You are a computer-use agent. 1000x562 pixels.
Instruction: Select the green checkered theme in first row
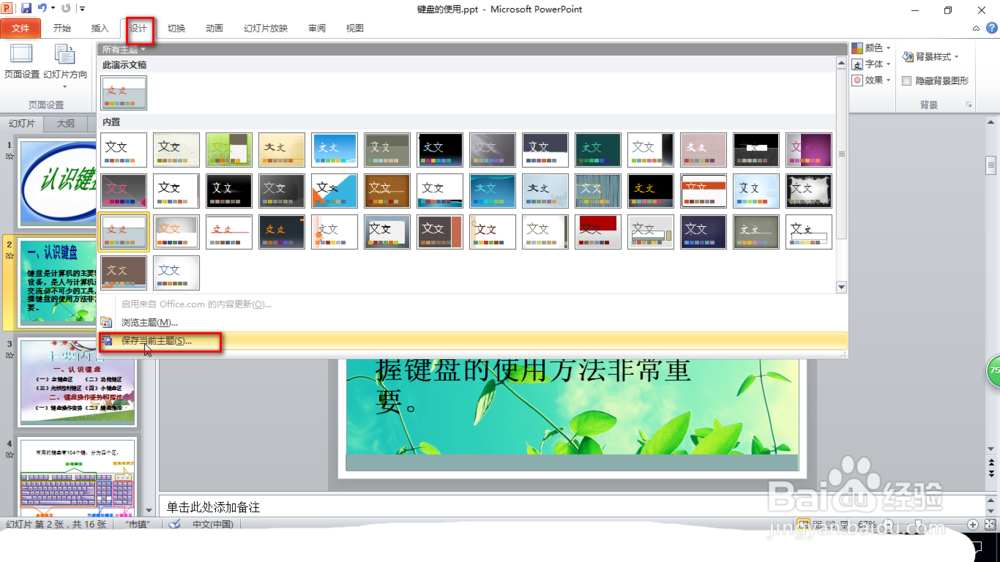point(229,149)
